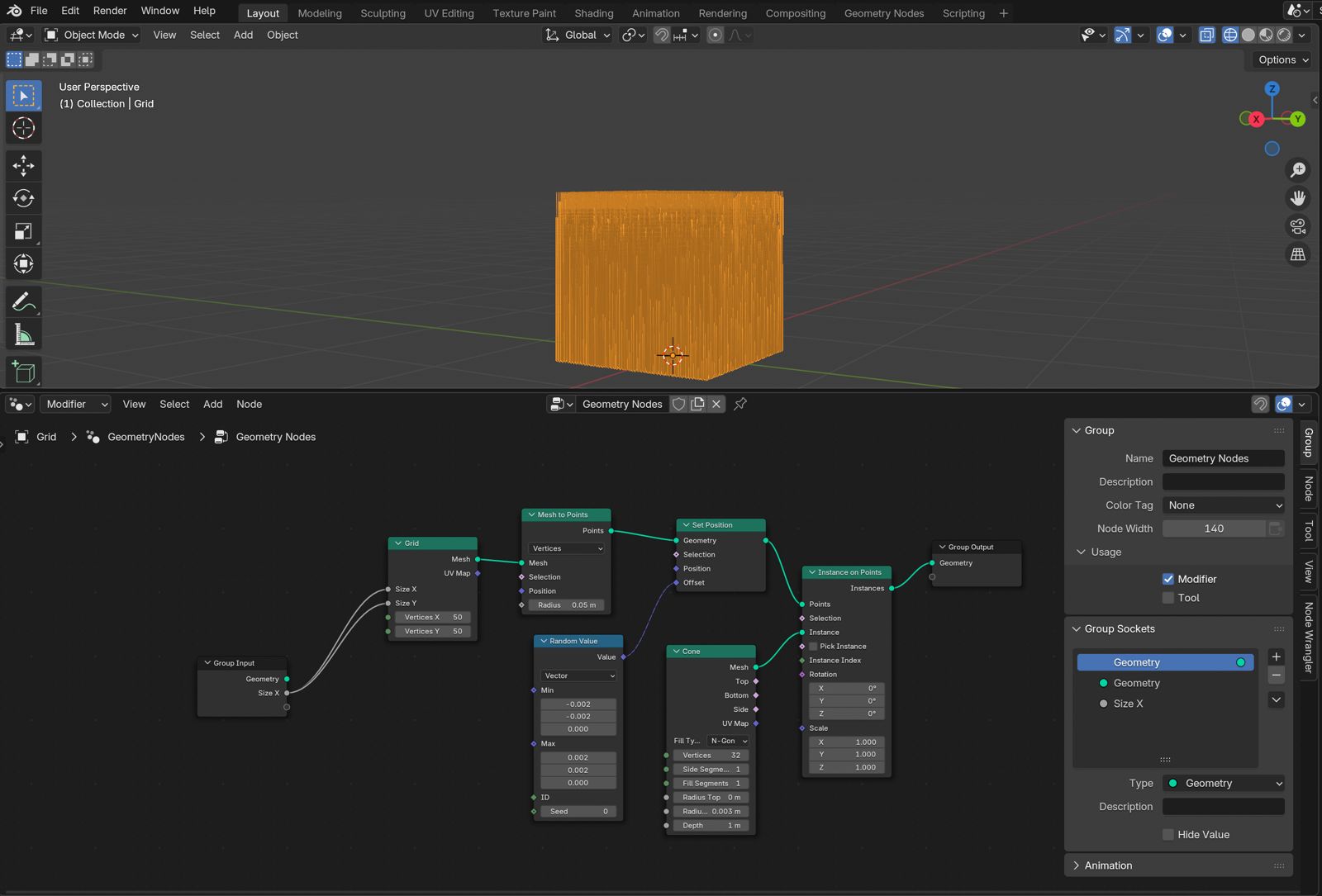The width and height of the screenshot is (1322, 896).
Task: Click GeometryNodes in the breadcrumb path
Action: 145,437
